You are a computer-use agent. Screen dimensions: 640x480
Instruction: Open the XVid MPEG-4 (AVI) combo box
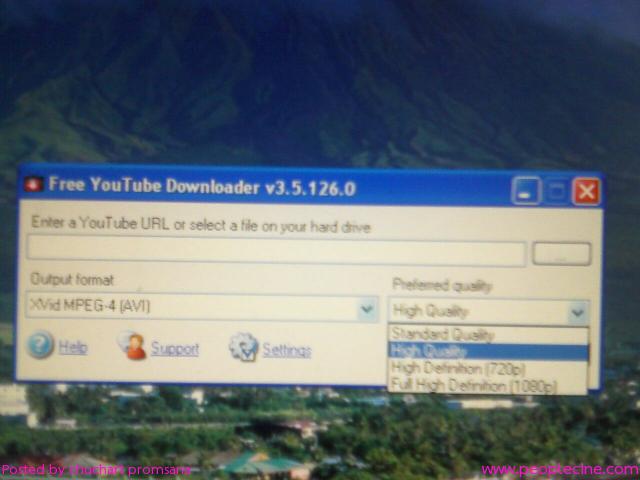202,307
